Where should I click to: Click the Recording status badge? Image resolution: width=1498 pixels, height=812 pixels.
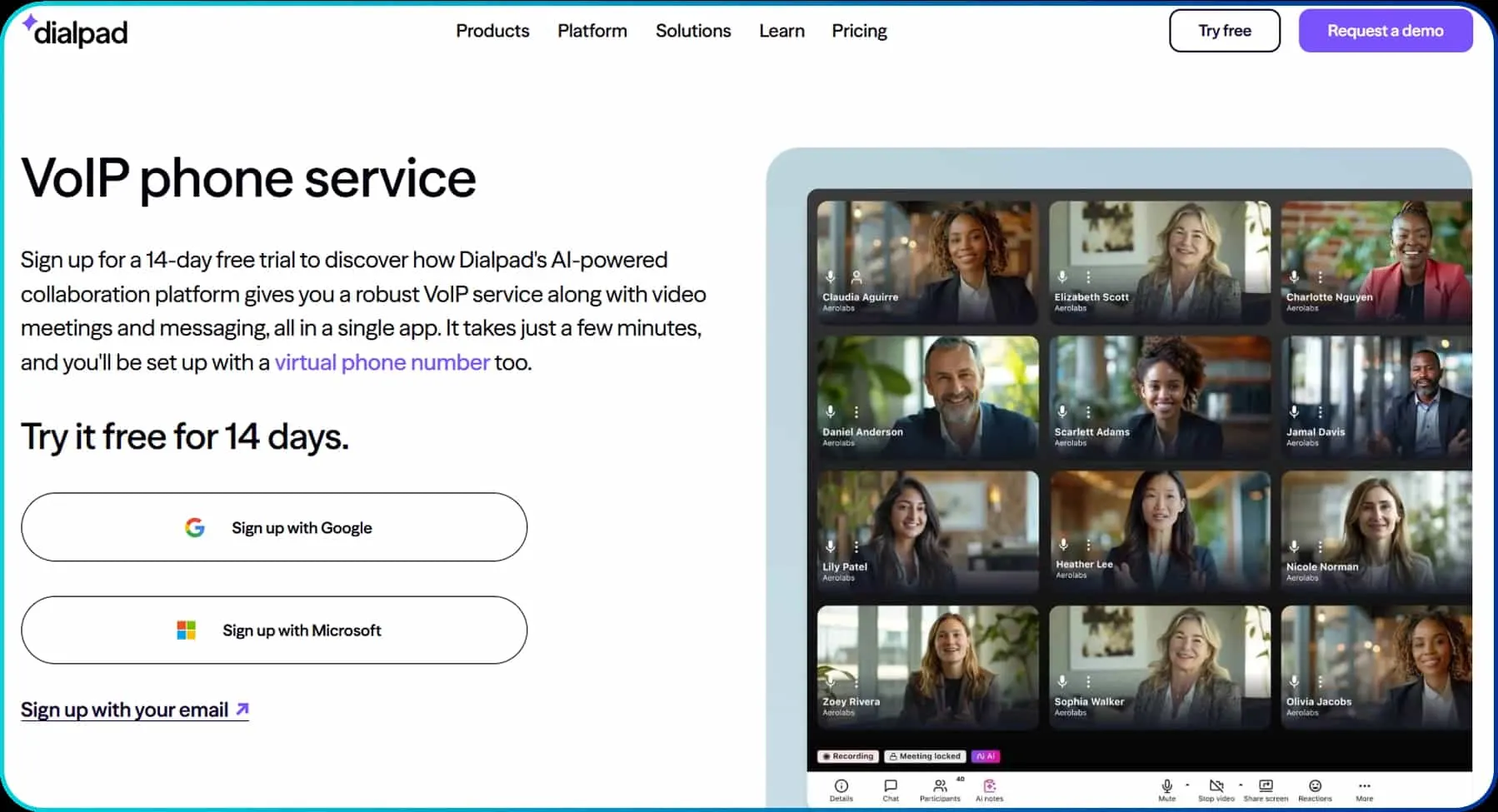pos(848,756)
